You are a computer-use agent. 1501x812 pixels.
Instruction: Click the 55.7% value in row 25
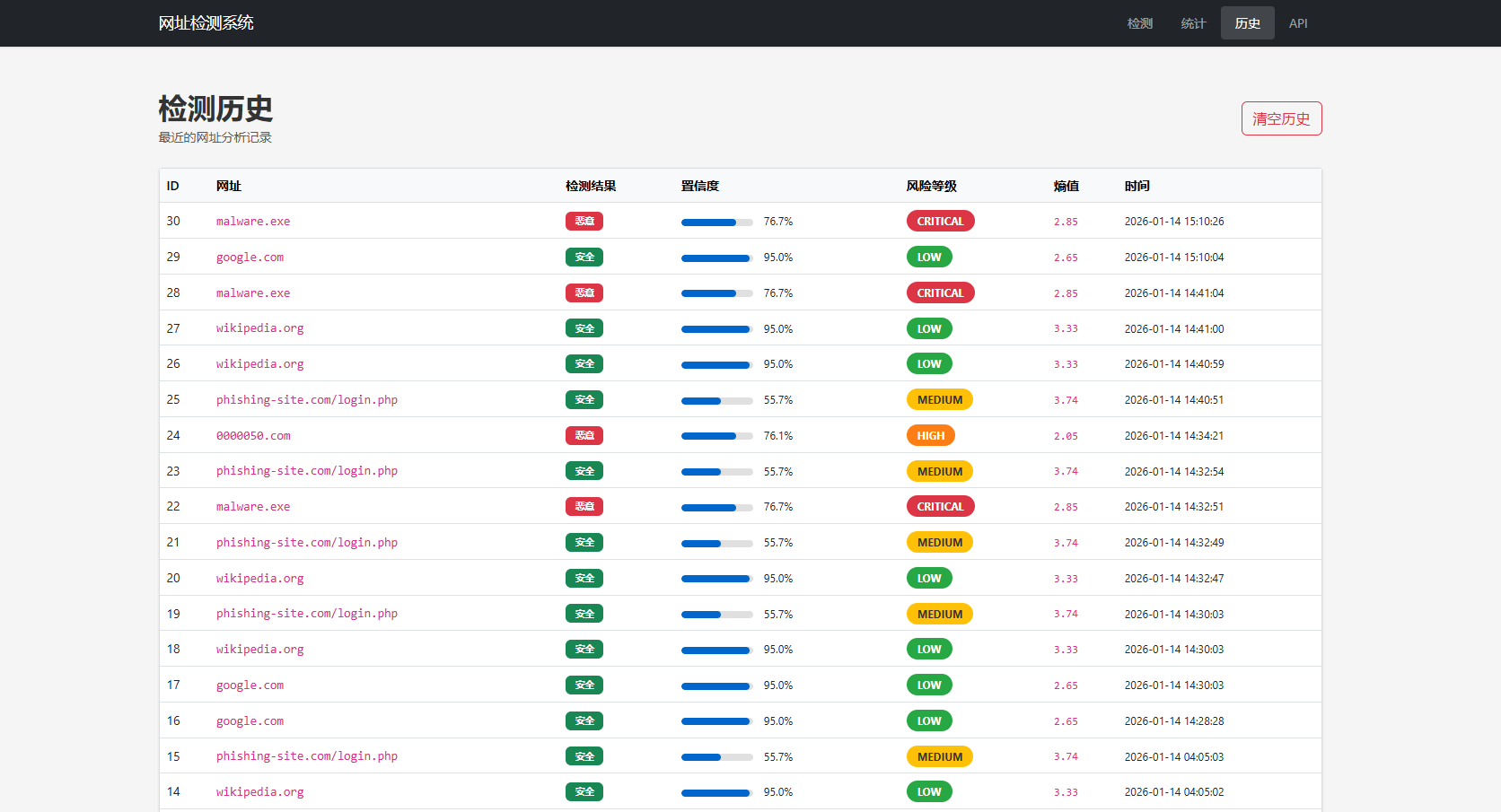click(778, 400)
